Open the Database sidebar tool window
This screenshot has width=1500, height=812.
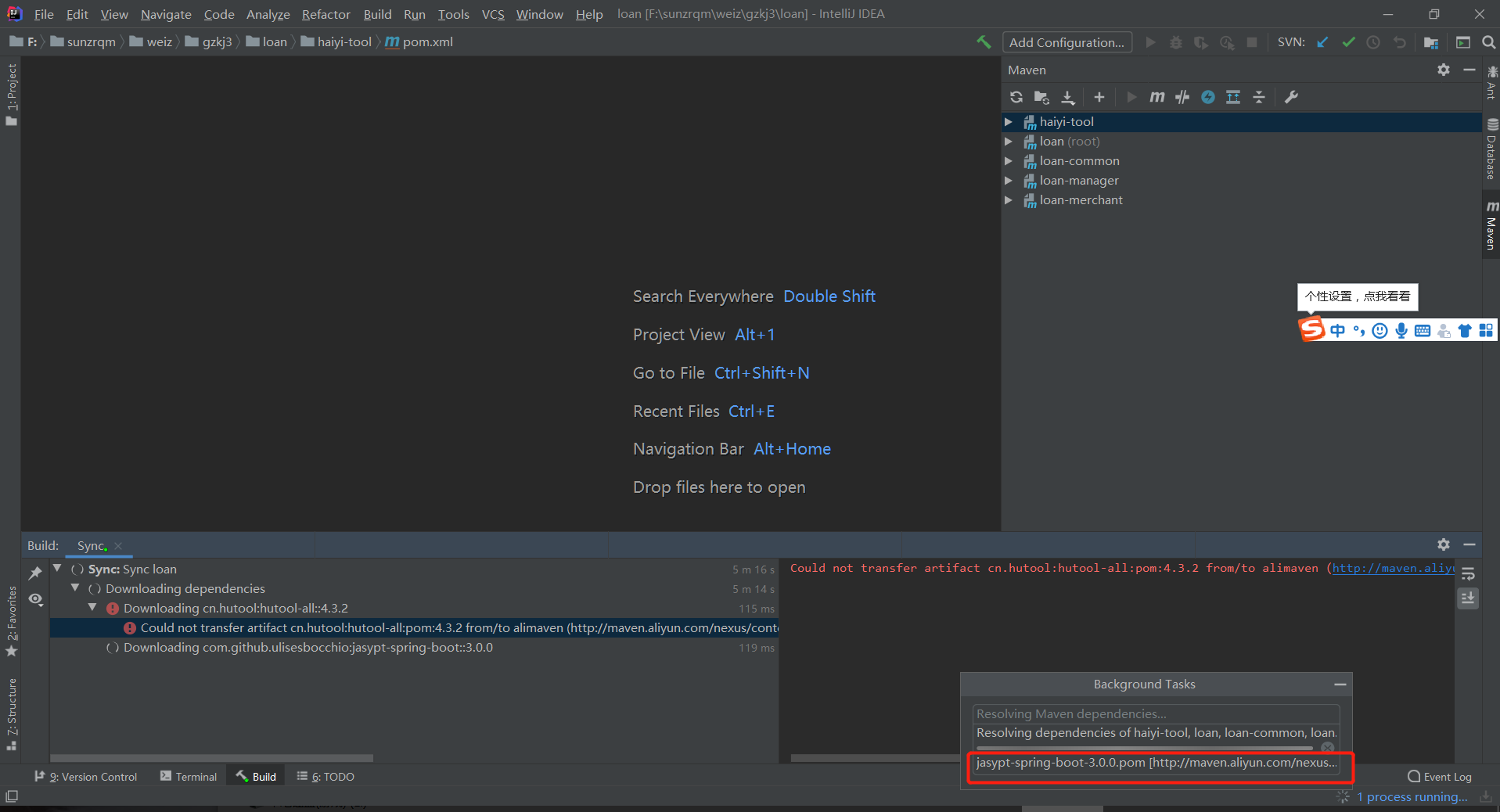pyautogui.click(x=1491, y=149)
